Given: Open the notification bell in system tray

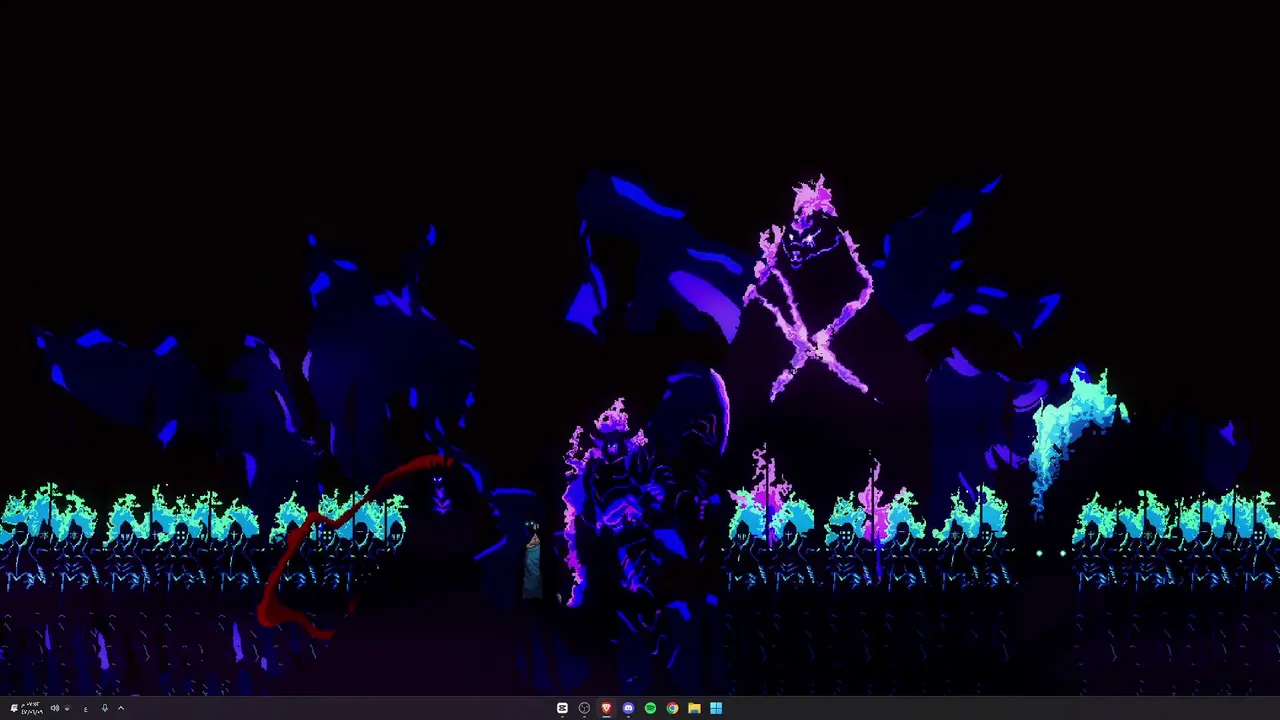Looking at the screenshot, I should pos(14,708).
